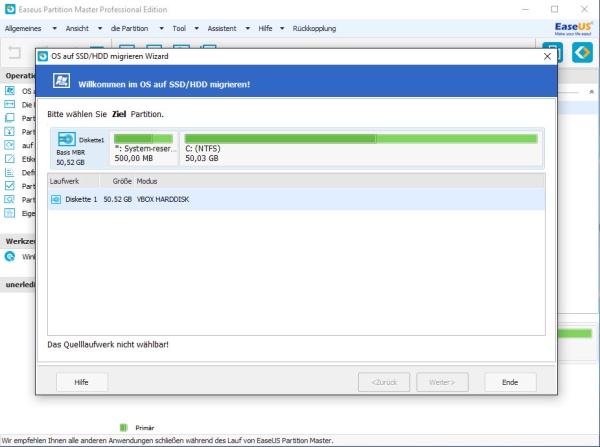Image resolution: width=600 pixels, height=447 pixels.
Task: Click the Zurück button
Action: [384, 382]
